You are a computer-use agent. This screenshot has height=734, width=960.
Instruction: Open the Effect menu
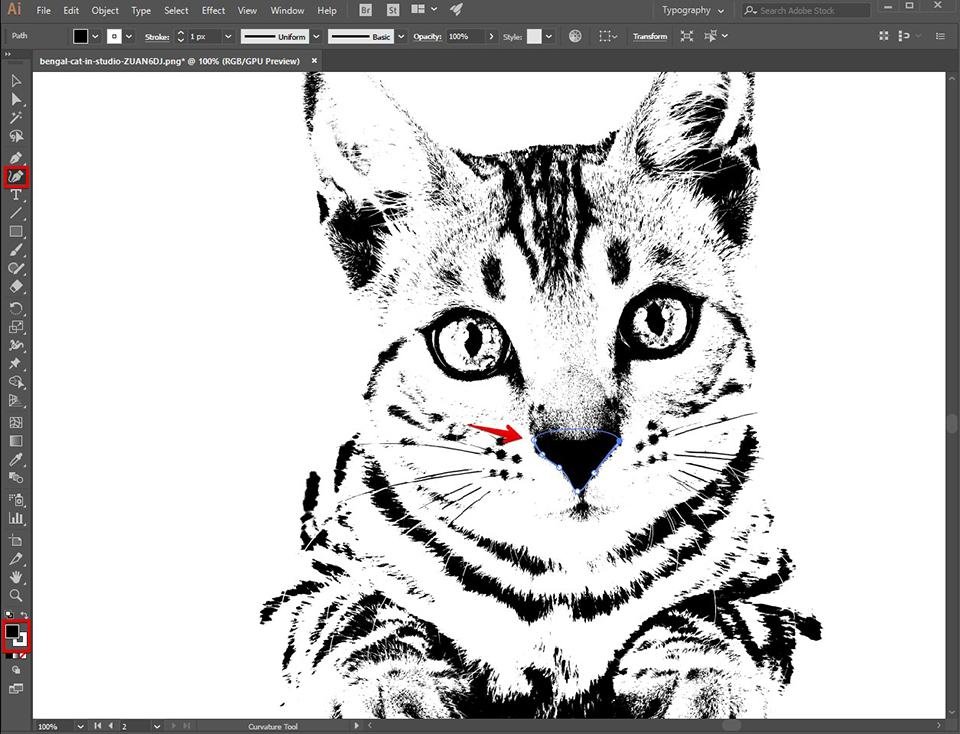pyautogui.click(x=213, y=10)
